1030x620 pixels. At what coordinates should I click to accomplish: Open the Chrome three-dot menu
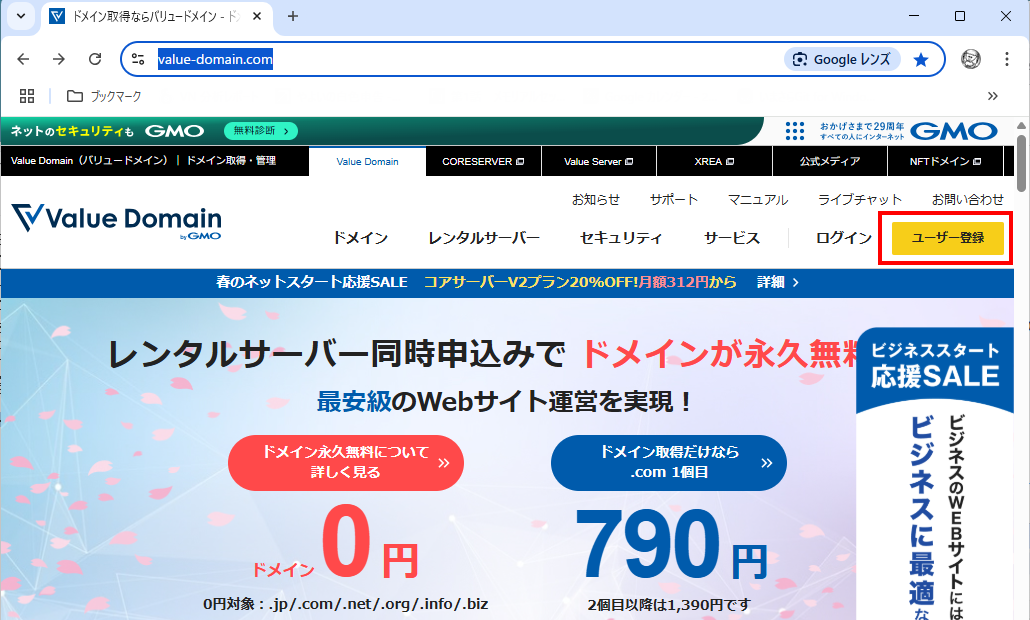(1007, 59)
